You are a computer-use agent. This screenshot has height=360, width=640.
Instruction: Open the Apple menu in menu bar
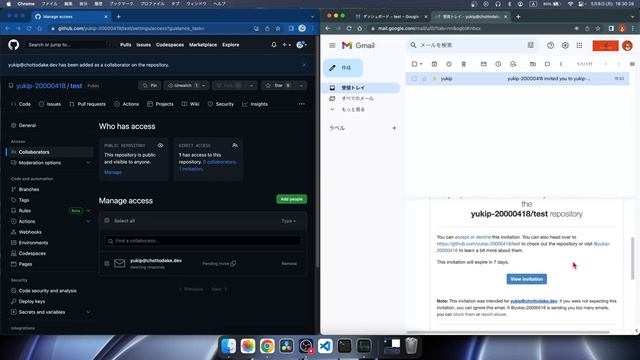tap(8, 4)
